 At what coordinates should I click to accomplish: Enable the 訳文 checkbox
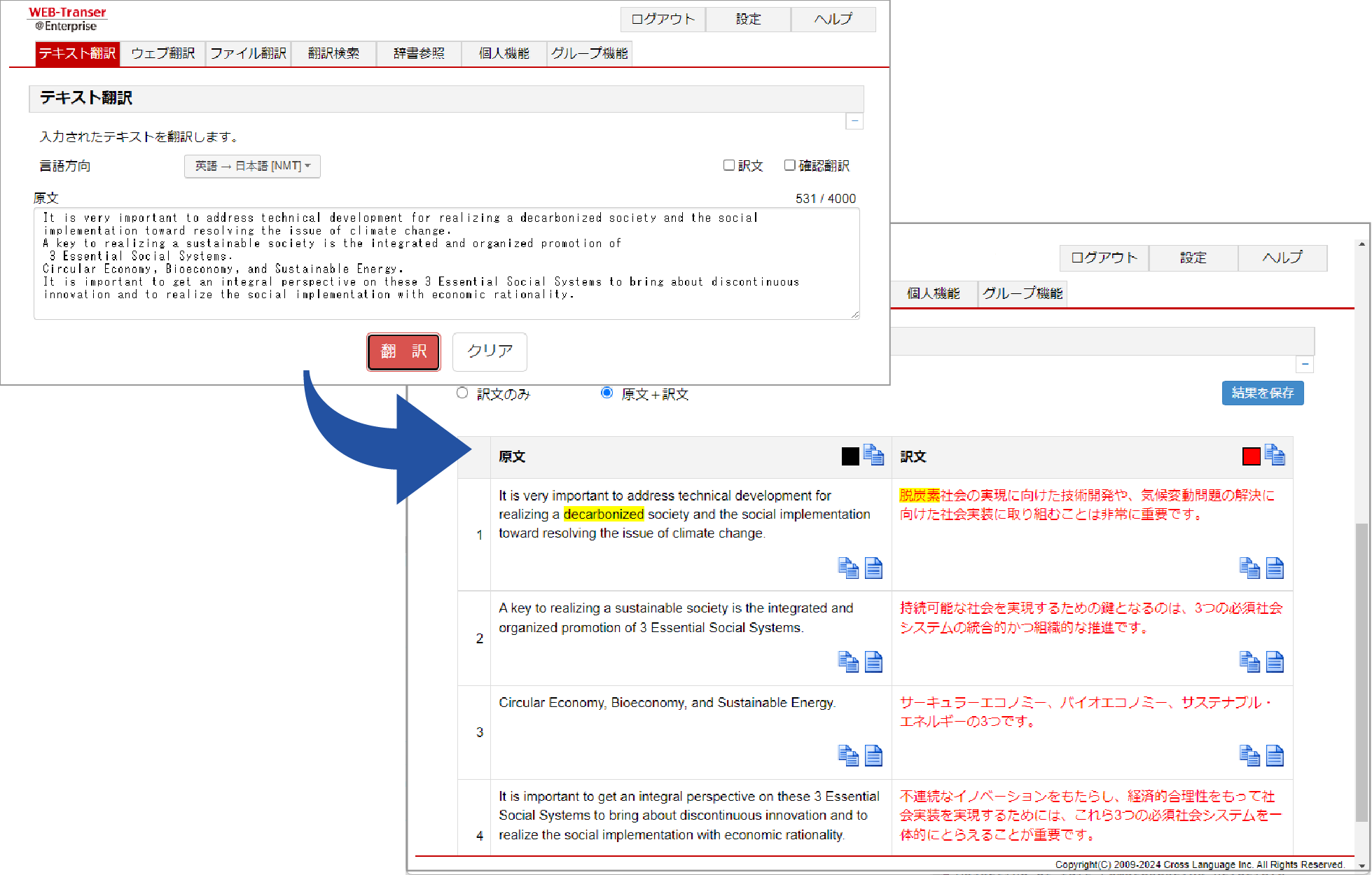tap(729, 165)
